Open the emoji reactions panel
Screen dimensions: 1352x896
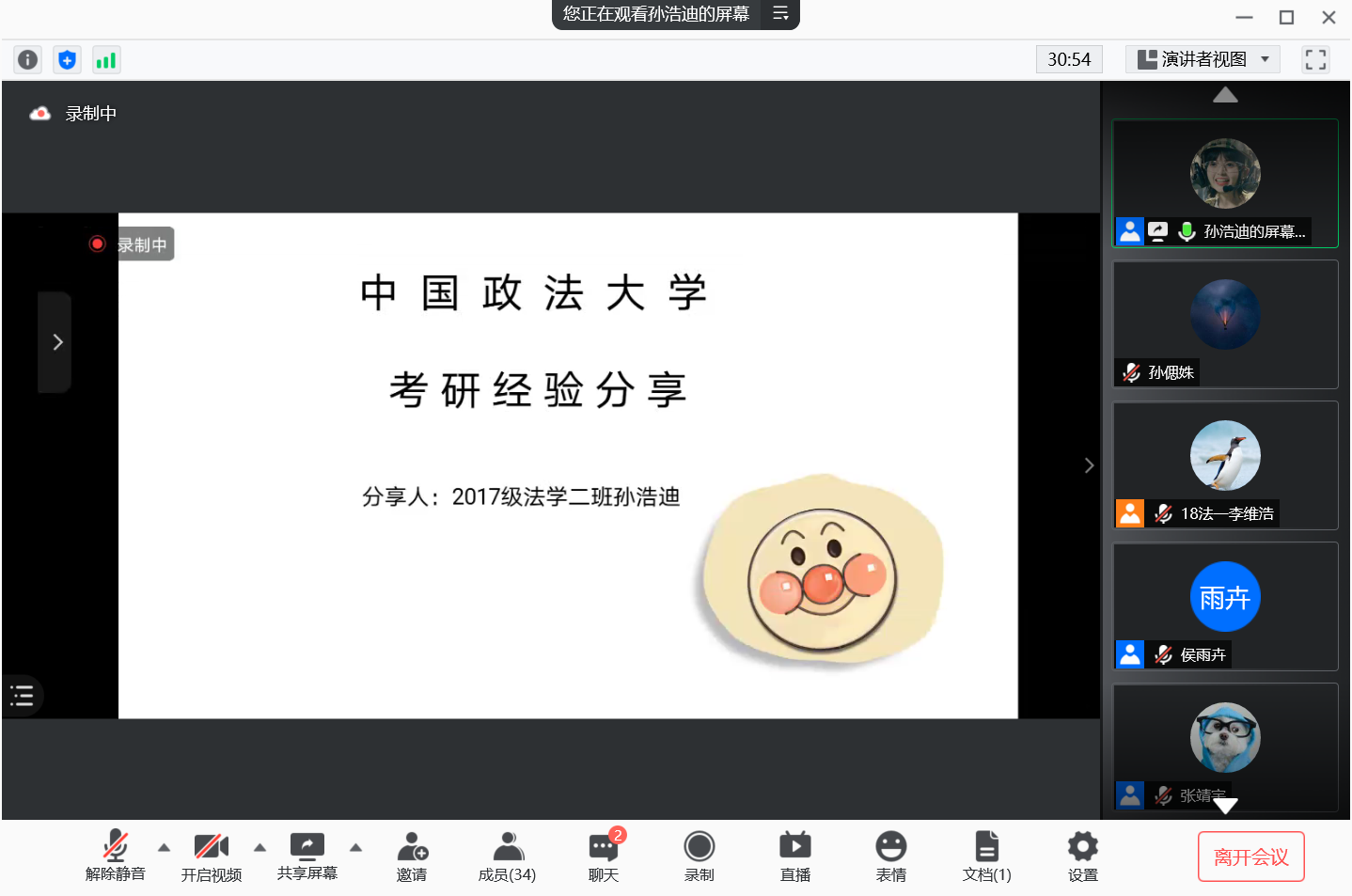[x=890, y=856]
